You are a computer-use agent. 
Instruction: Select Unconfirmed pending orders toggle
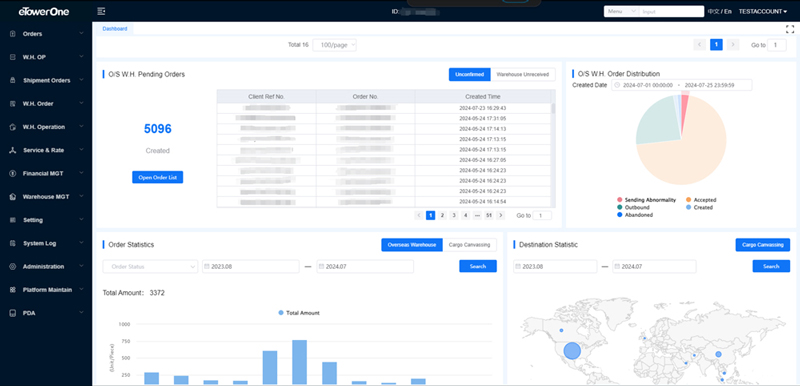click(x=469, y=74)
